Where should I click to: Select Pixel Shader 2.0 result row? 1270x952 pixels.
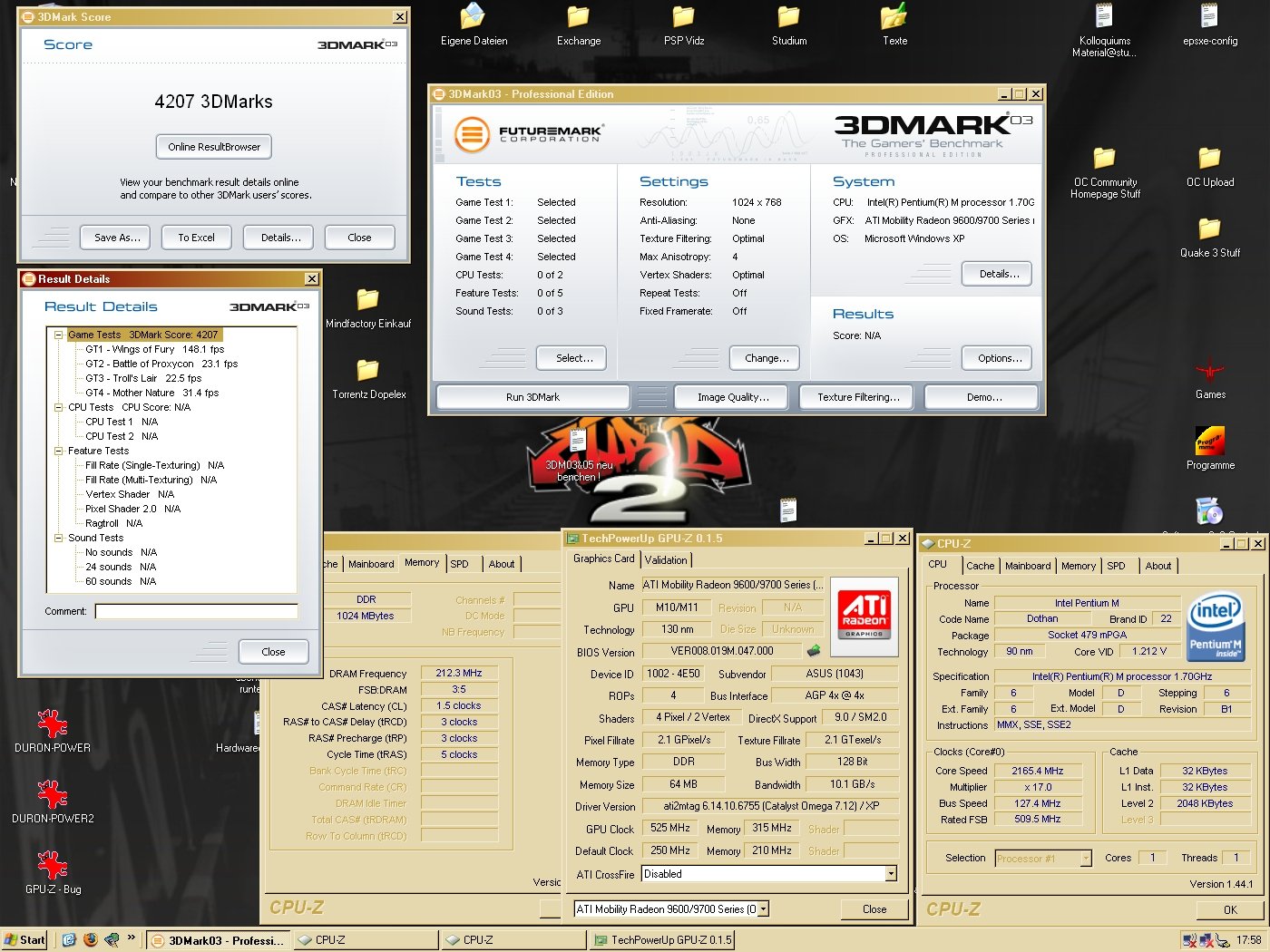(x=132, y=509)
